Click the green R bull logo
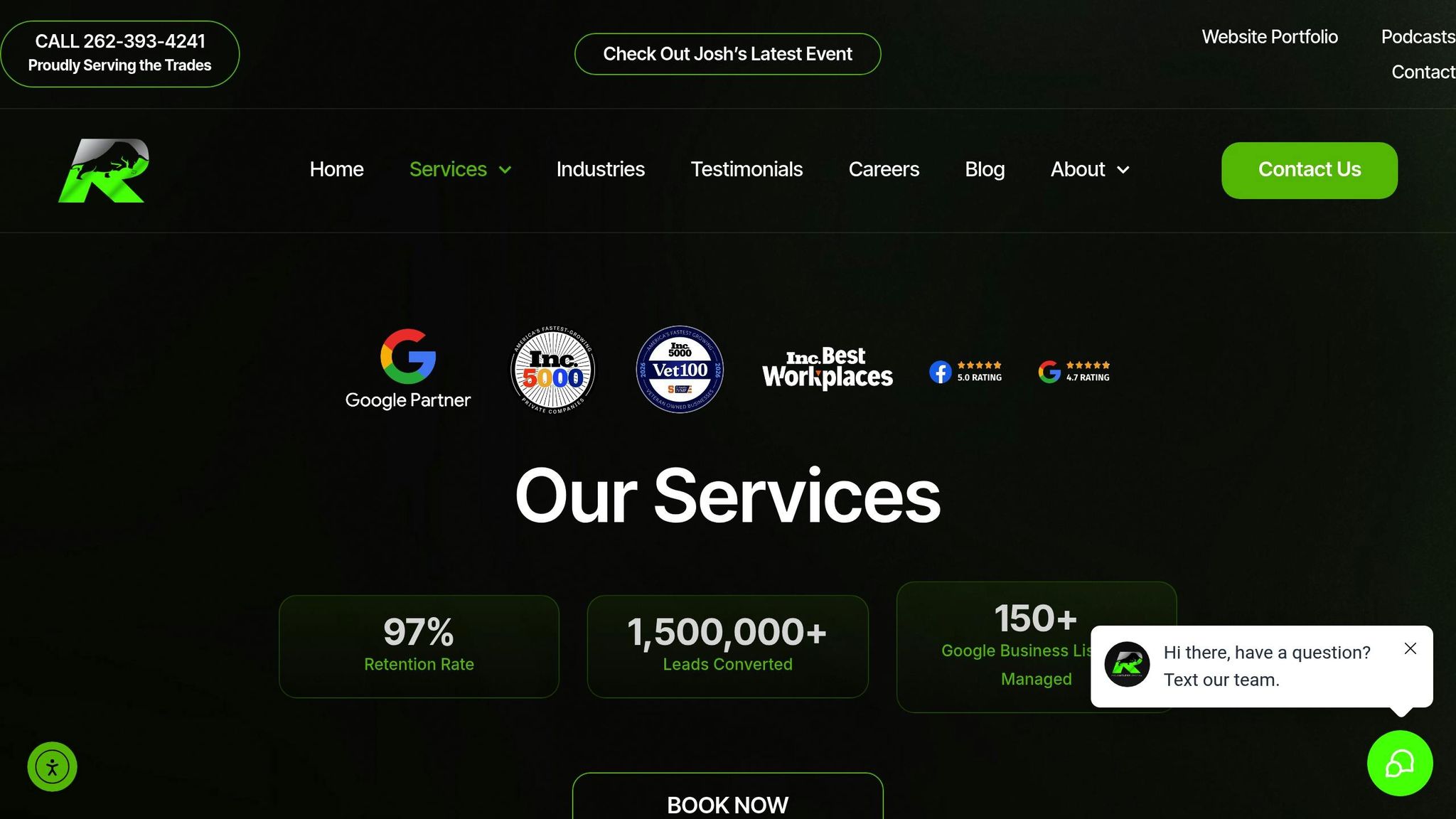The image size is (1456, 819). coord(104,171)
